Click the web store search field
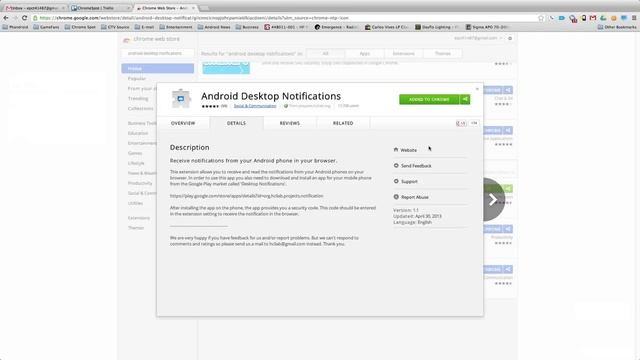Screen dimensions: 640x360 (158, 53)
